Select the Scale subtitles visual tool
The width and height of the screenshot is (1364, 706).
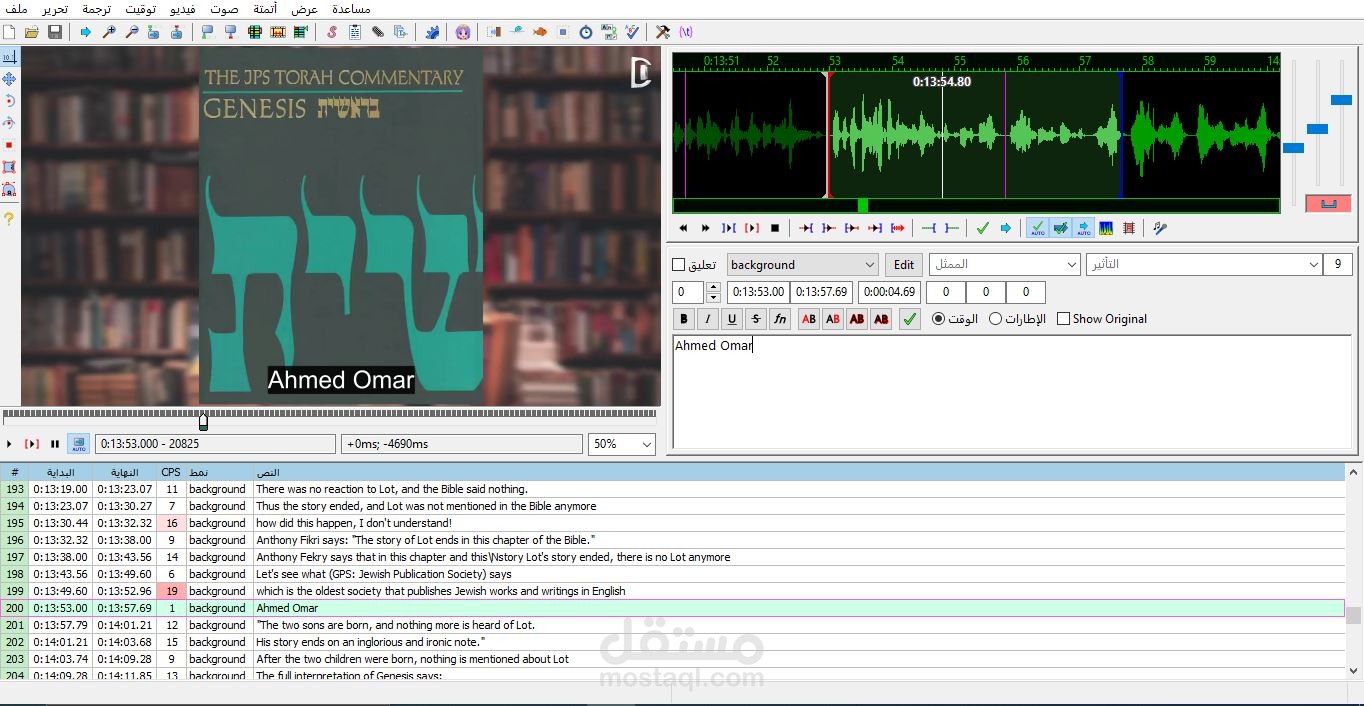pos(9,145)
